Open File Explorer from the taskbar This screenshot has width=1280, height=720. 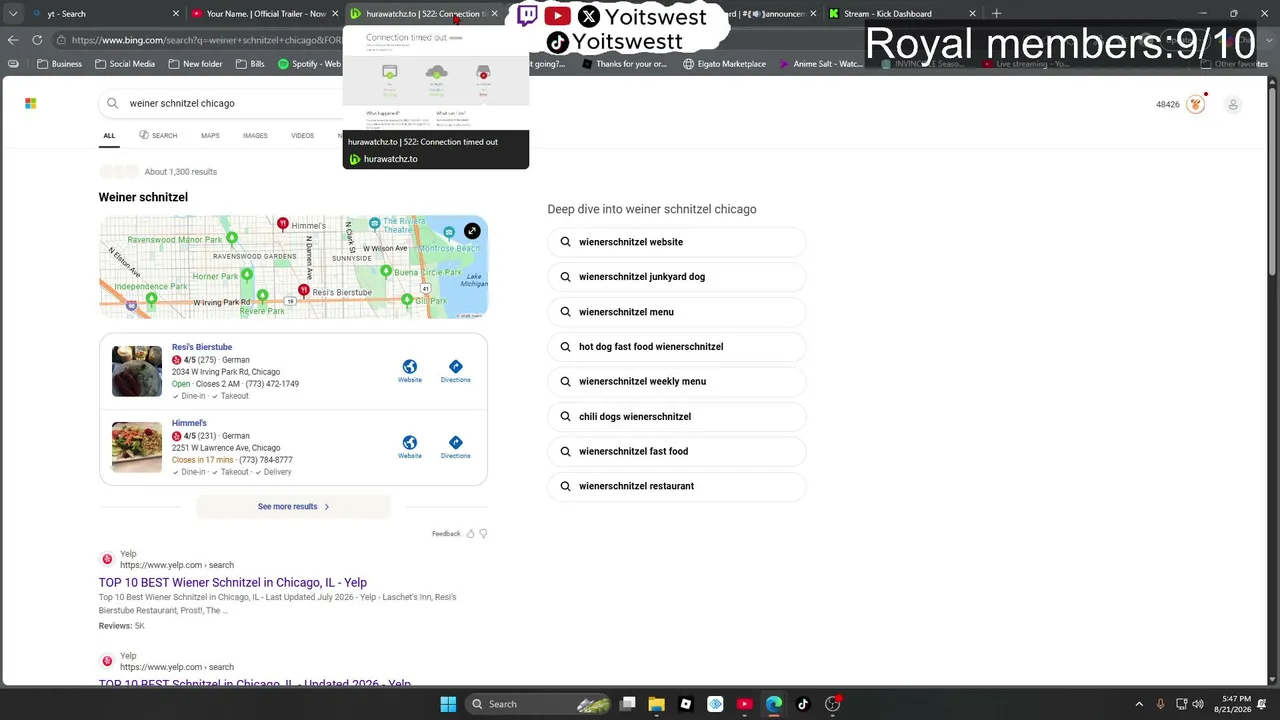coord(656,704)
